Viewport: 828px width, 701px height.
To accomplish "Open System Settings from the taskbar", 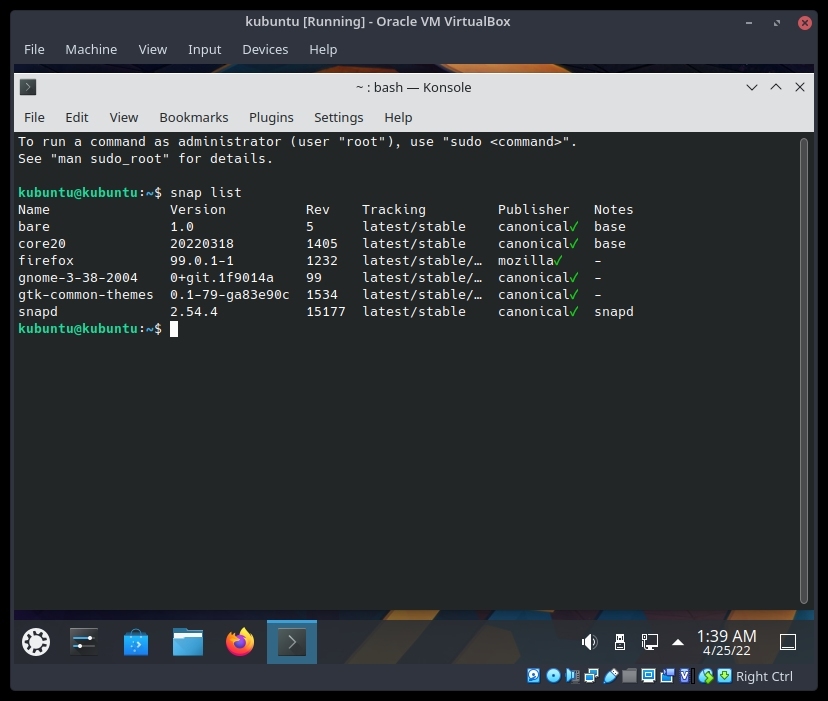I will point(83,642).
